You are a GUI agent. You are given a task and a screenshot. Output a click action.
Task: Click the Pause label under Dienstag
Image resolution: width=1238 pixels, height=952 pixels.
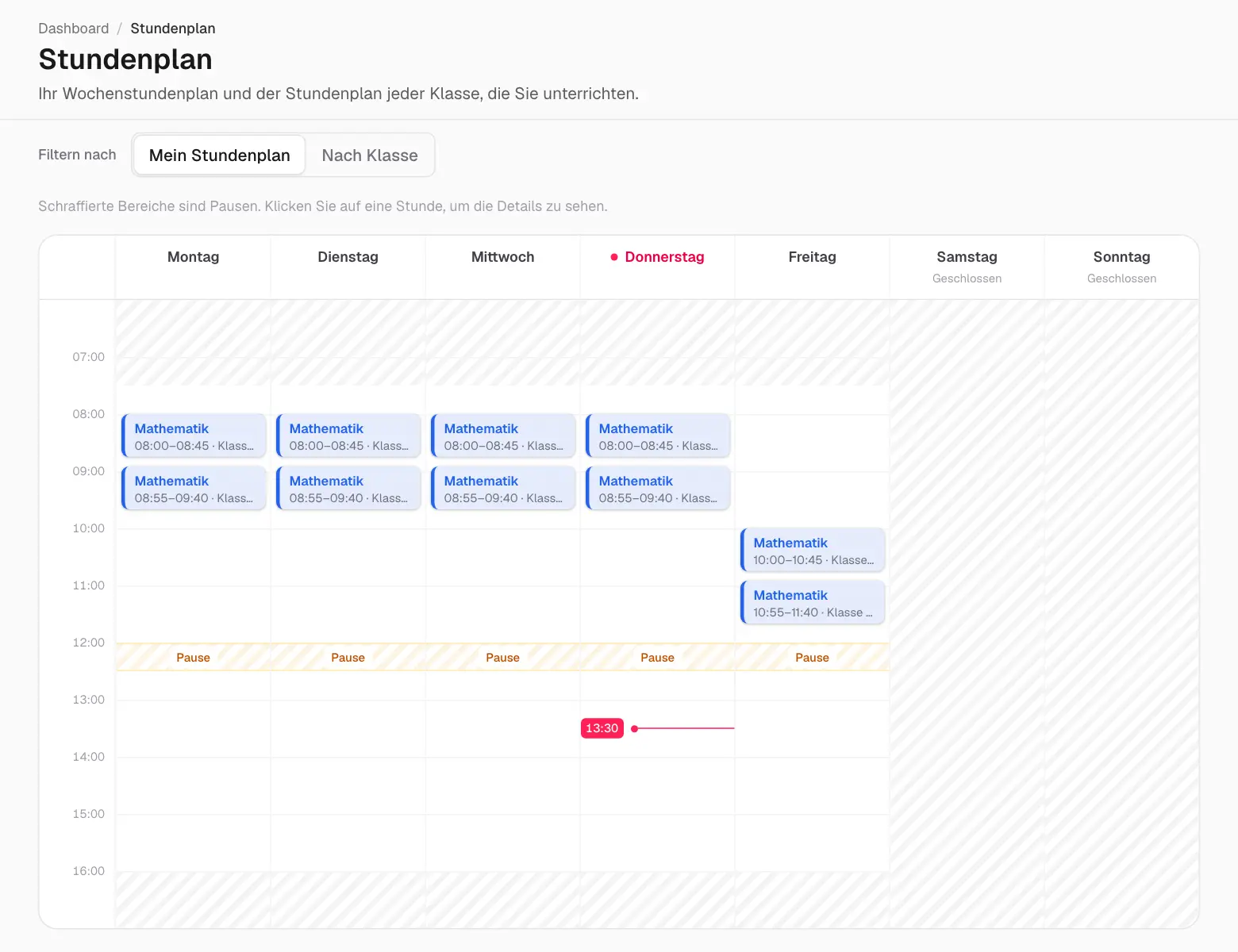pos(348,658)
